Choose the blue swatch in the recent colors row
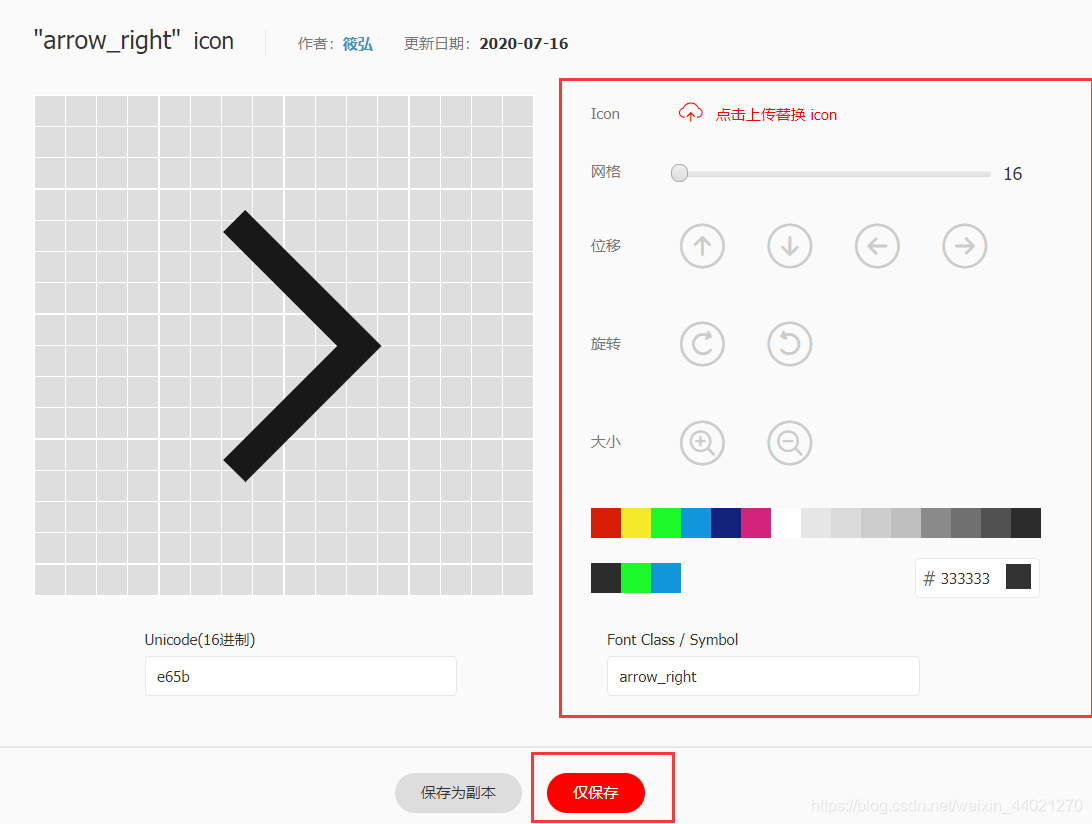Image resolution: width=1092 pixels, height=824 pixels. 665,578
